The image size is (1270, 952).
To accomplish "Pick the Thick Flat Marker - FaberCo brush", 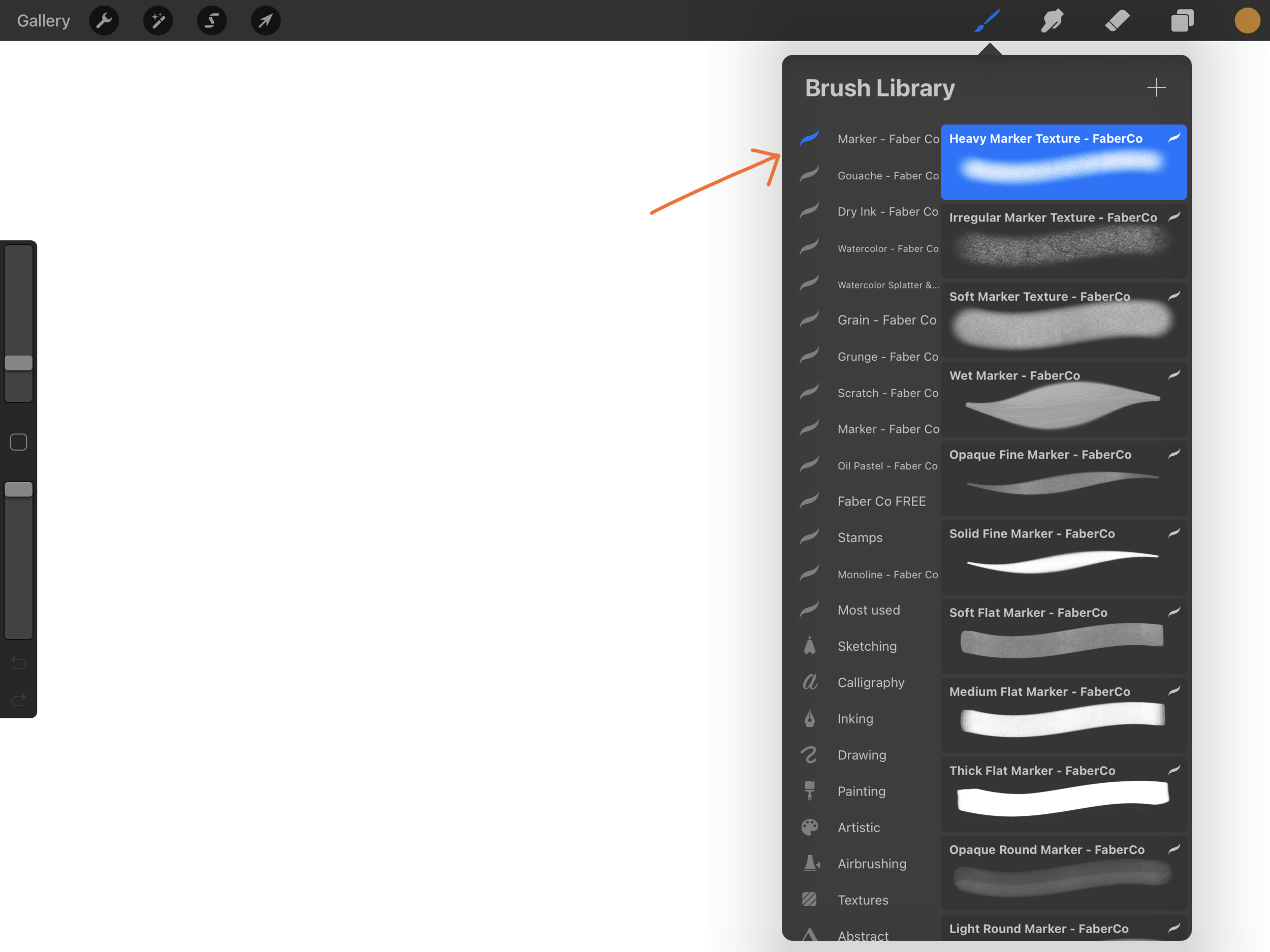I will (x=1063, y=794).
